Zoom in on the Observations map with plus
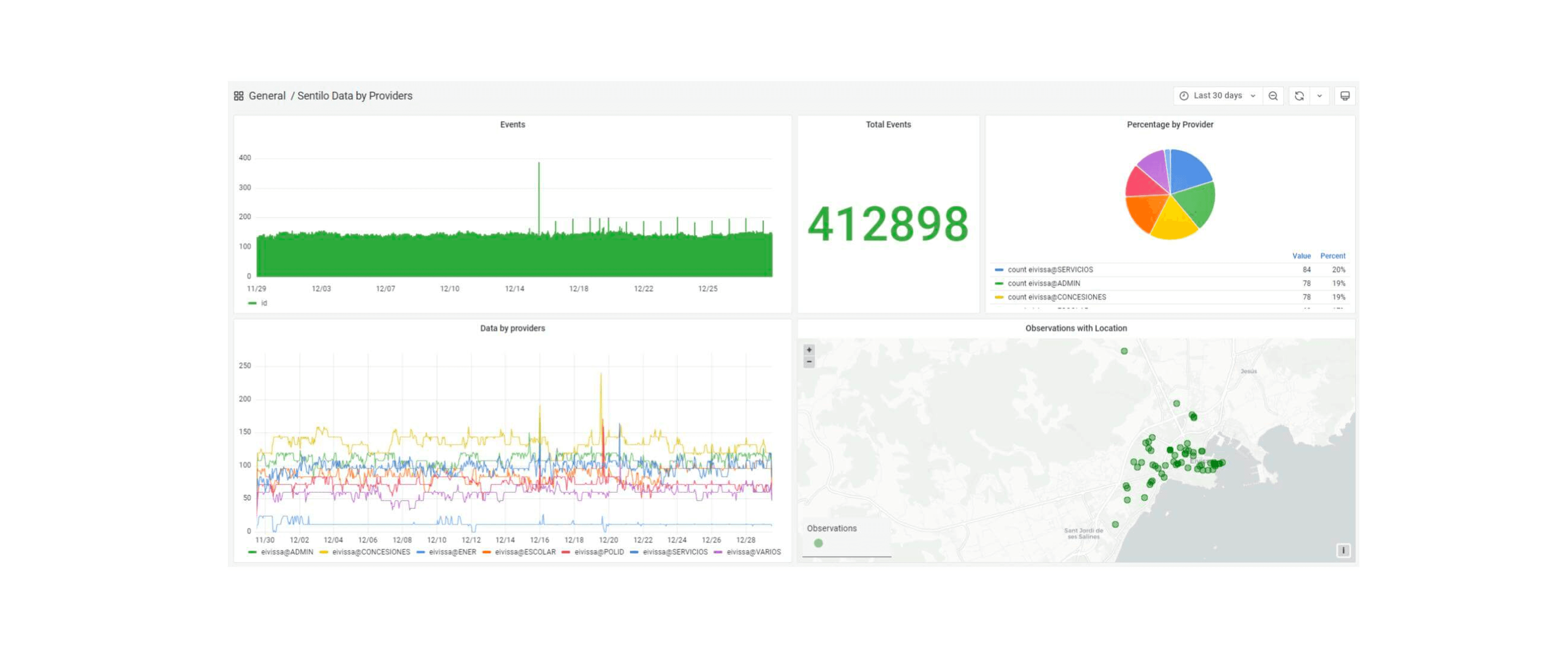Image resolution: width=1568 pixels, height=648 pixels. 809,350
